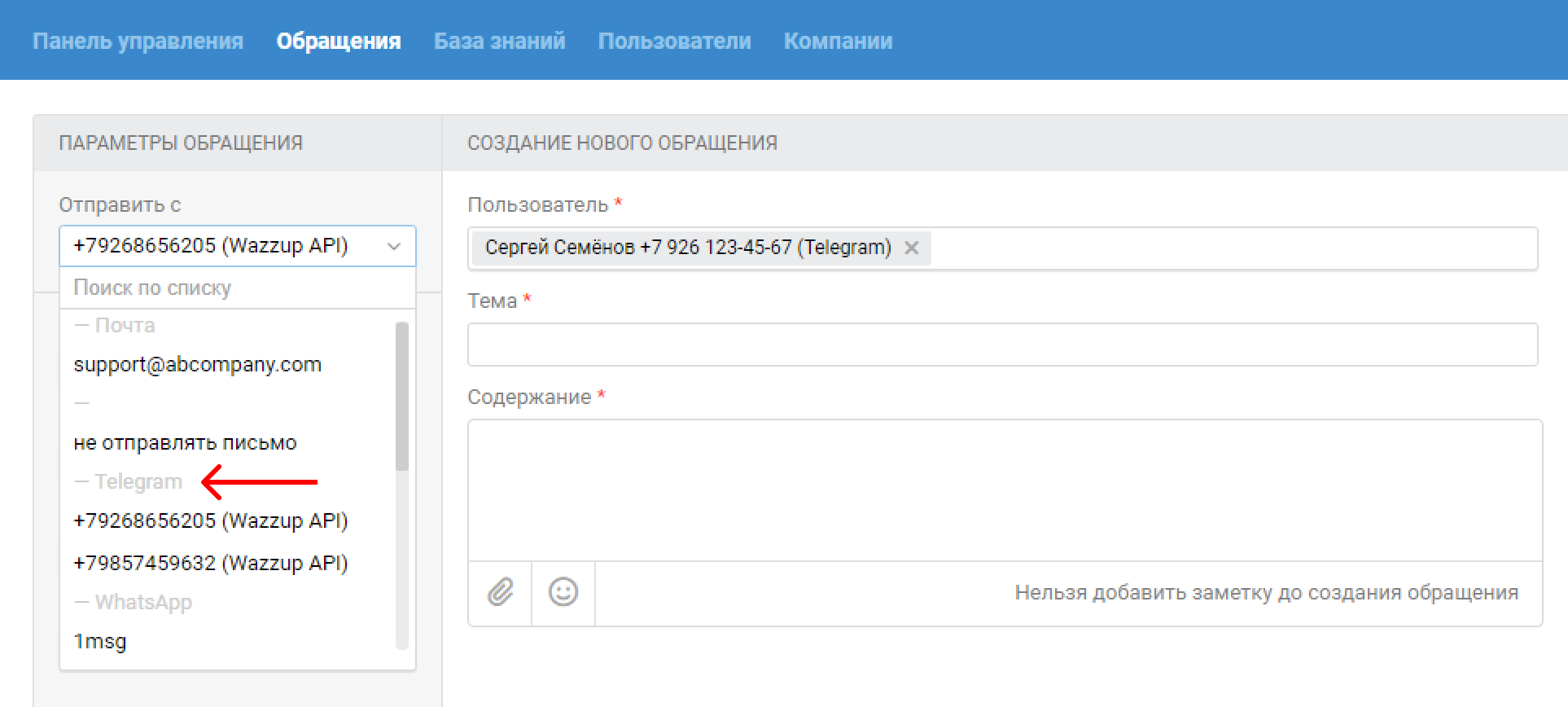Image resolution: width=1568 pixels, height=707 pixels.
Task: Remove the Сергей Семёнов user tag
Action: point(912,248)
